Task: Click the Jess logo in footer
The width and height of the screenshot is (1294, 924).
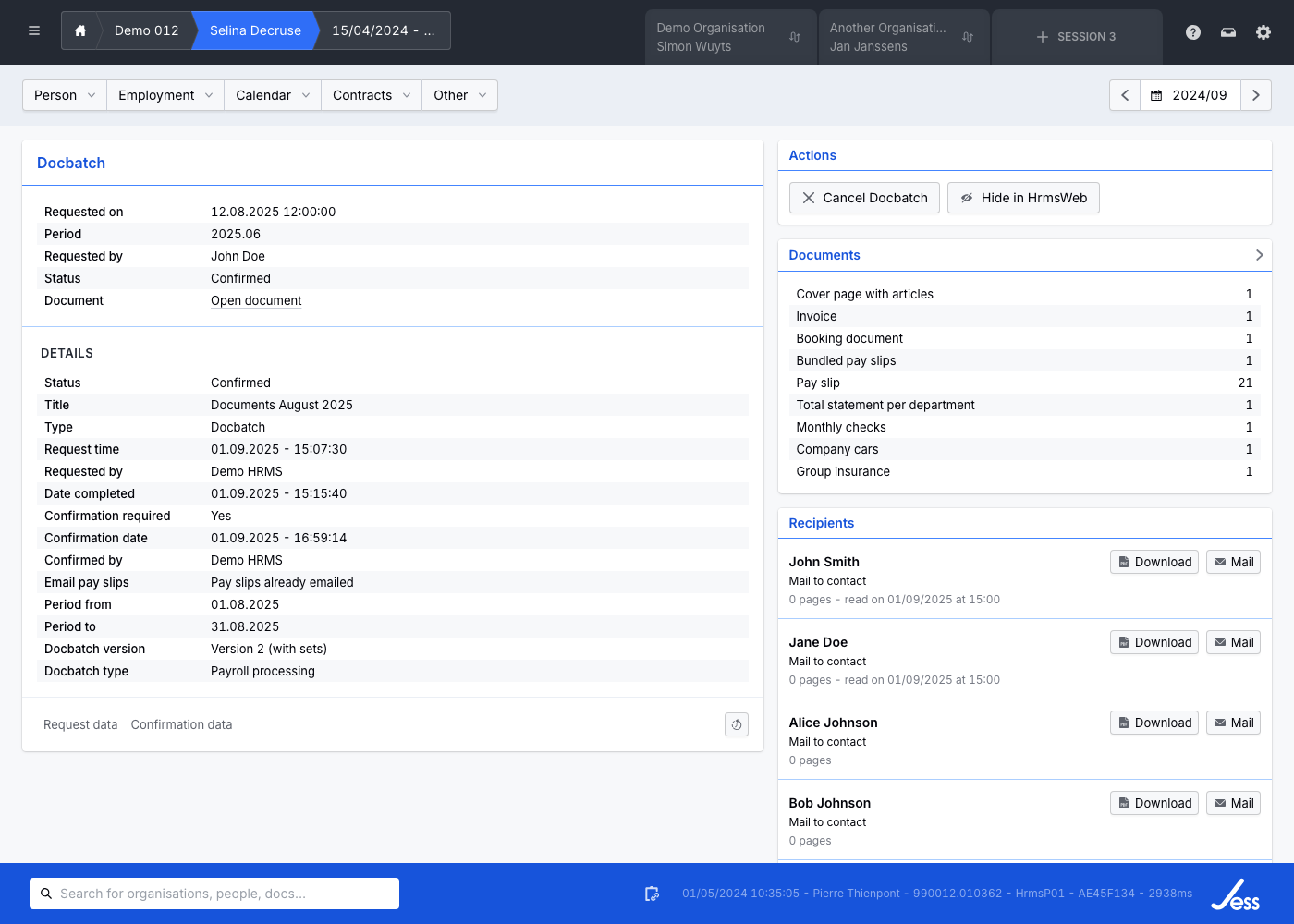Action: pyautogui.click(x=1236, y=894)
